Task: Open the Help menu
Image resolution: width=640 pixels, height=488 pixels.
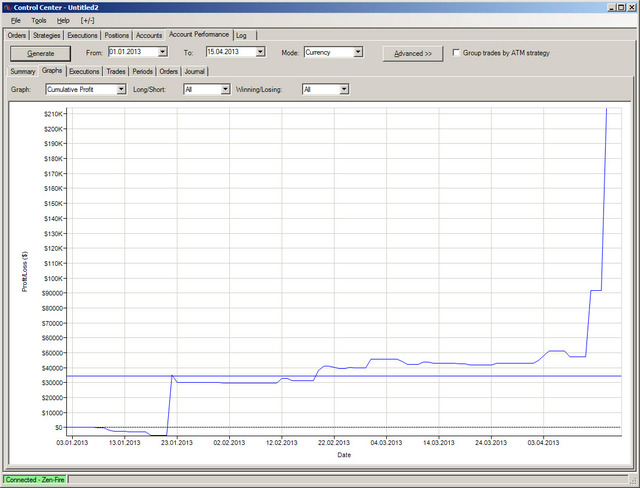Action: pos(63,20)
